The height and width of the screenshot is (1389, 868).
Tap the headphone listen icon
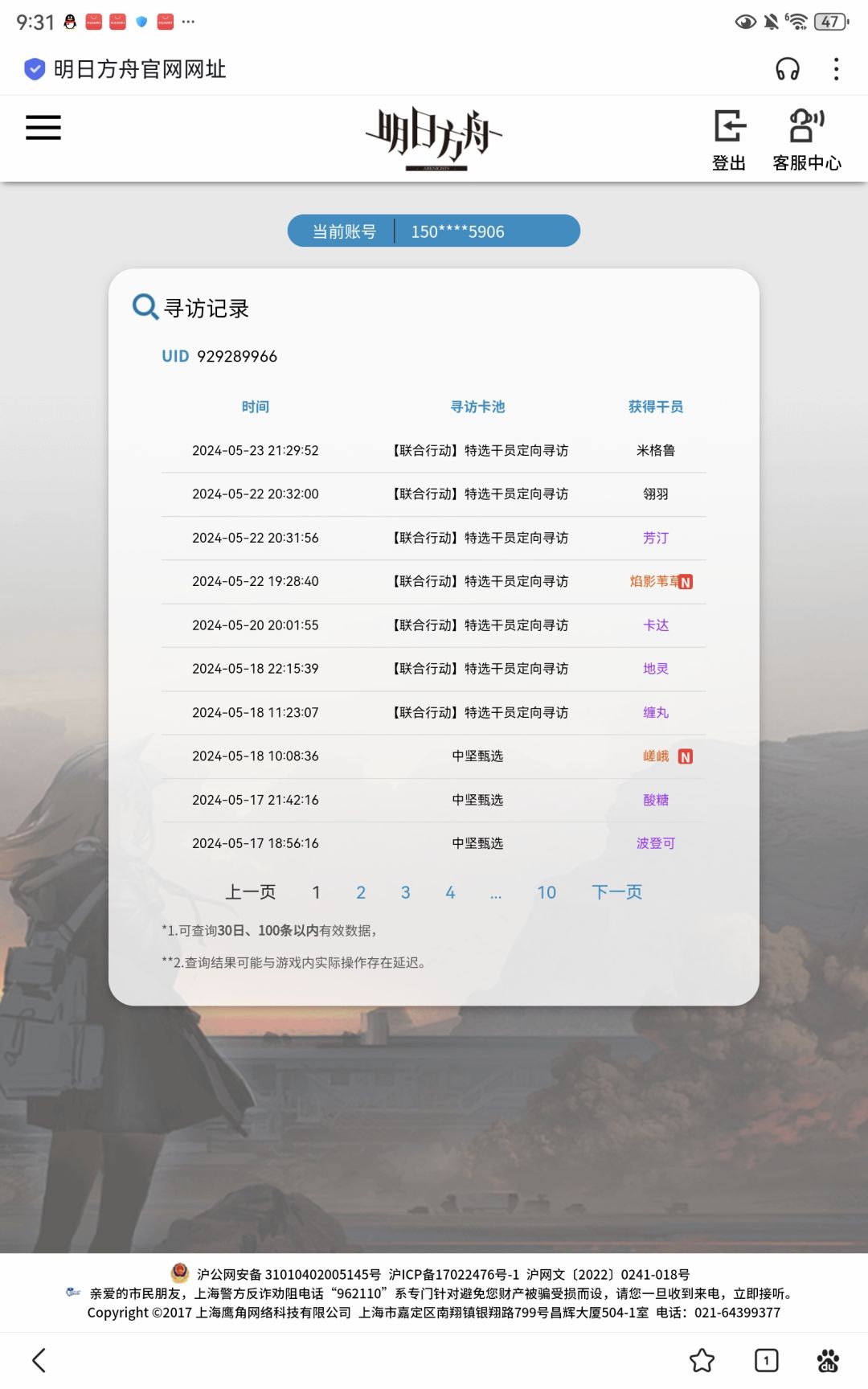coord(788,69)
